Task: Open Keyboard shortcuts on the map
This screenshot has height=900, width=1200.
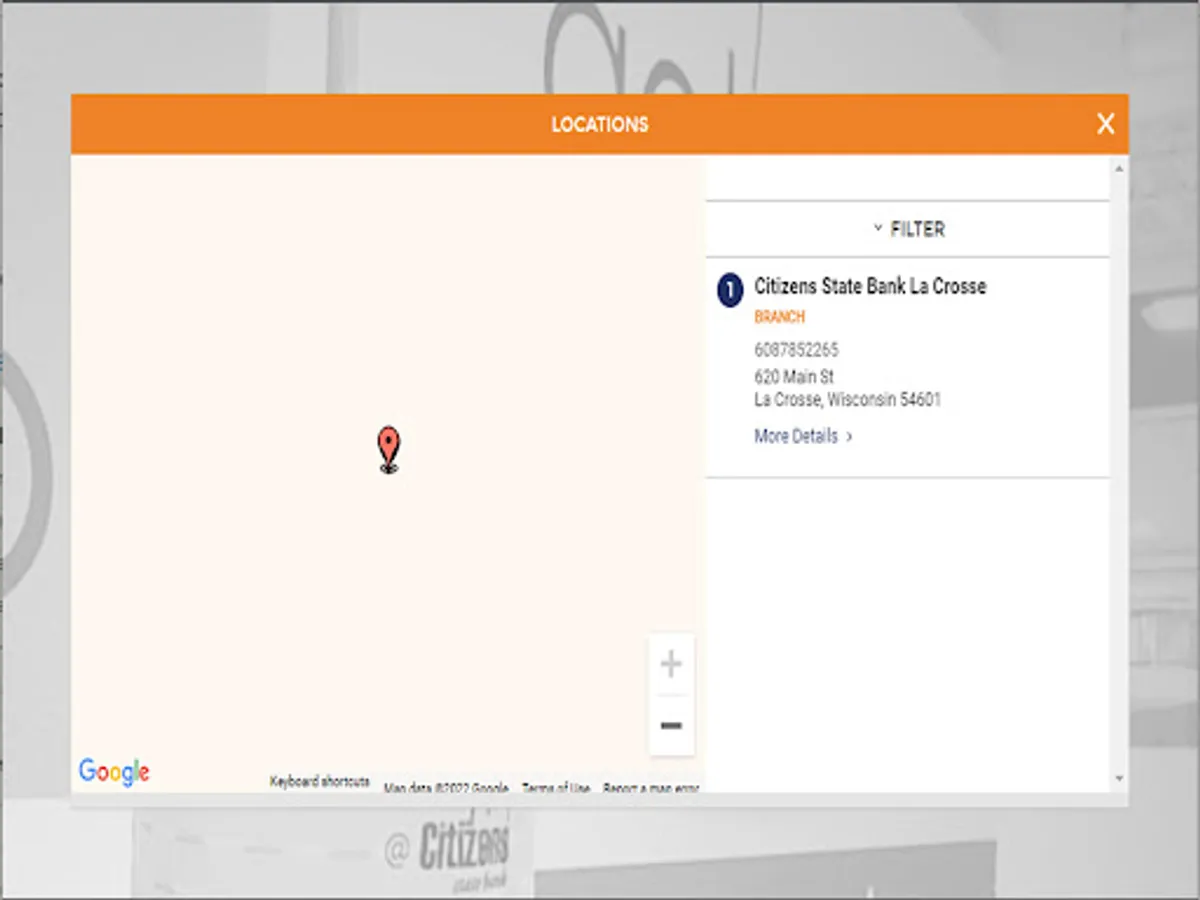Action: pyautogui.click(x=319, y=782)
